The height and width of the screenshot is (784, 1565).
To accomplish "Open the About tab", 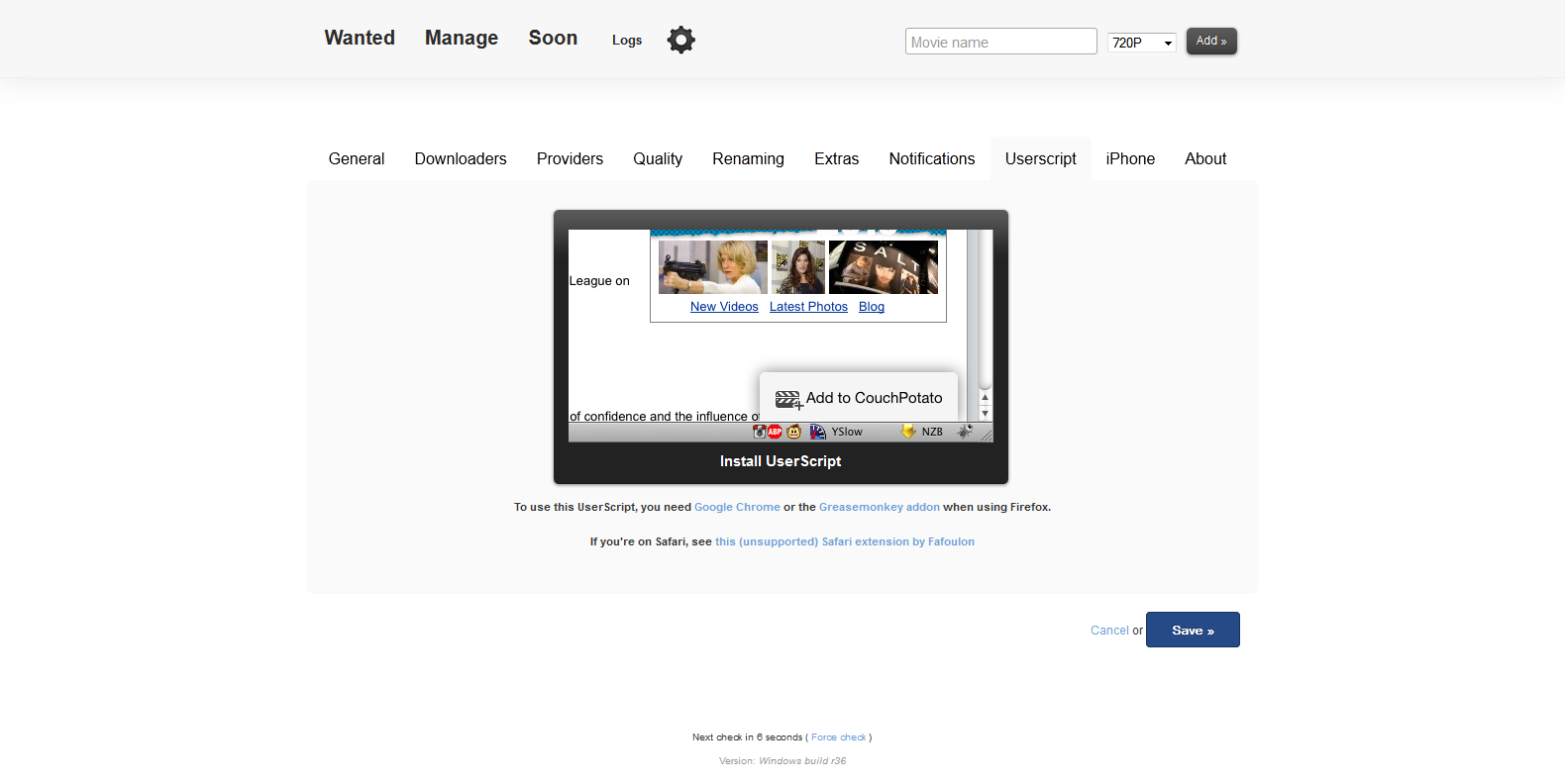I will [1205, 158].
